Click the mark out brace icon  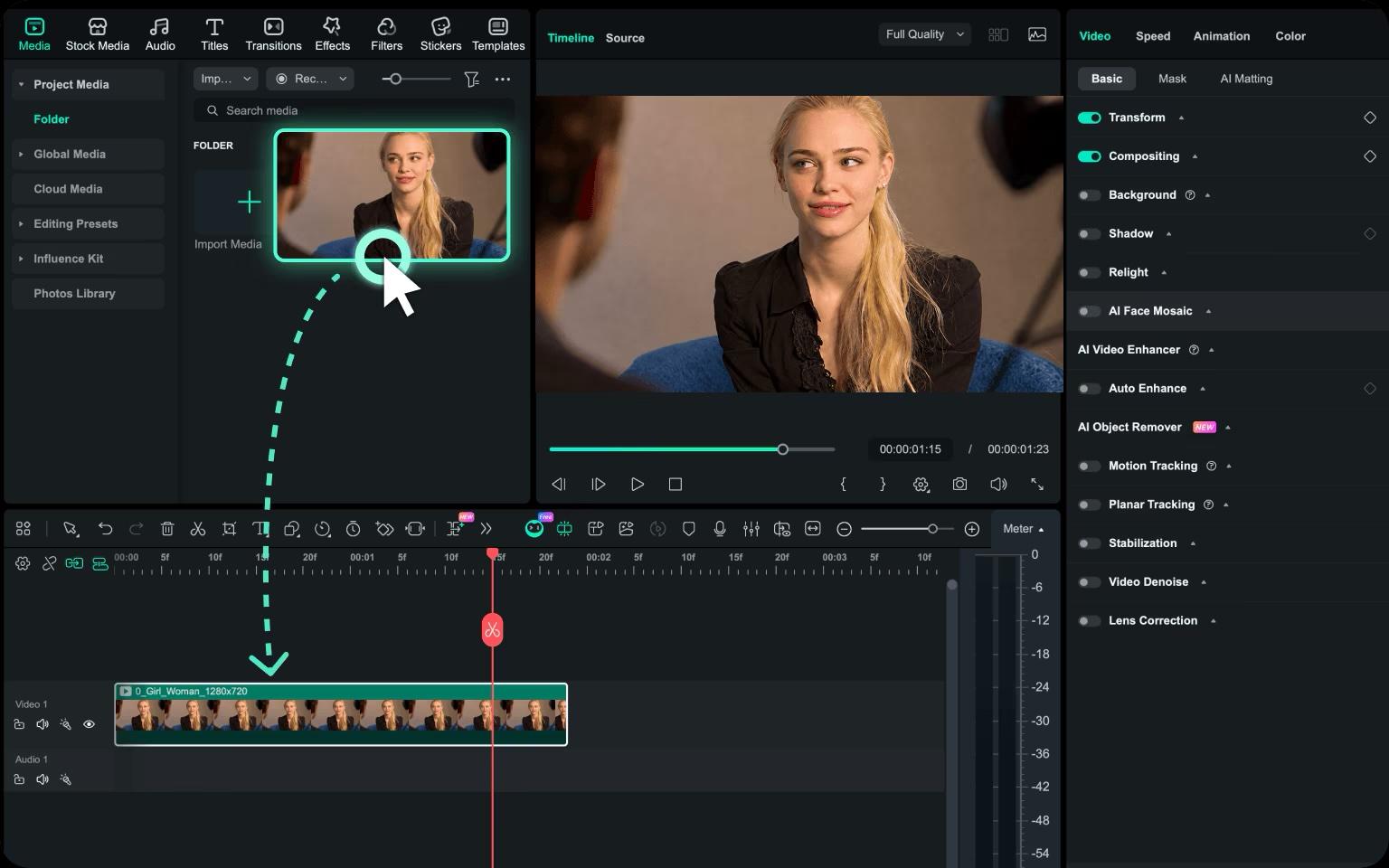point(883,485)
